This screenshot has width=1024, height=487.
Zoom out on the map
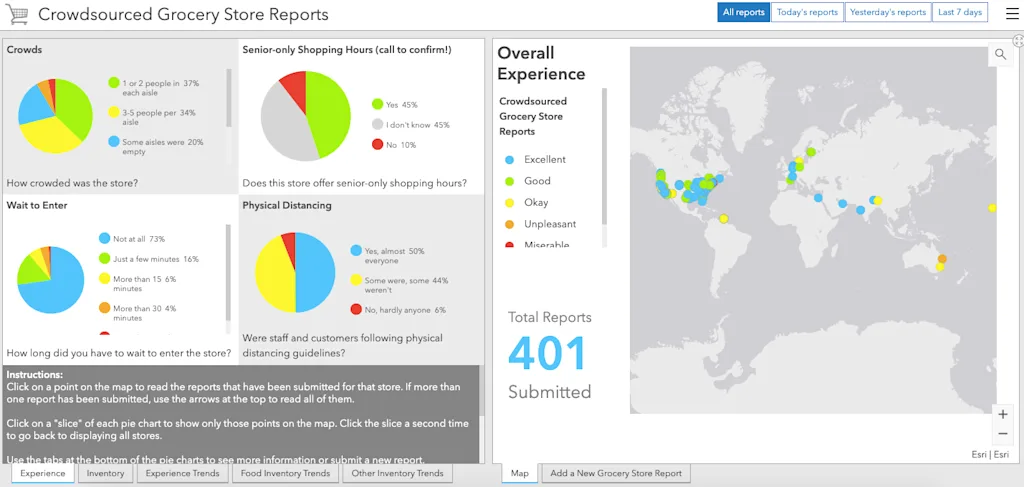(x=1003, y=433)
